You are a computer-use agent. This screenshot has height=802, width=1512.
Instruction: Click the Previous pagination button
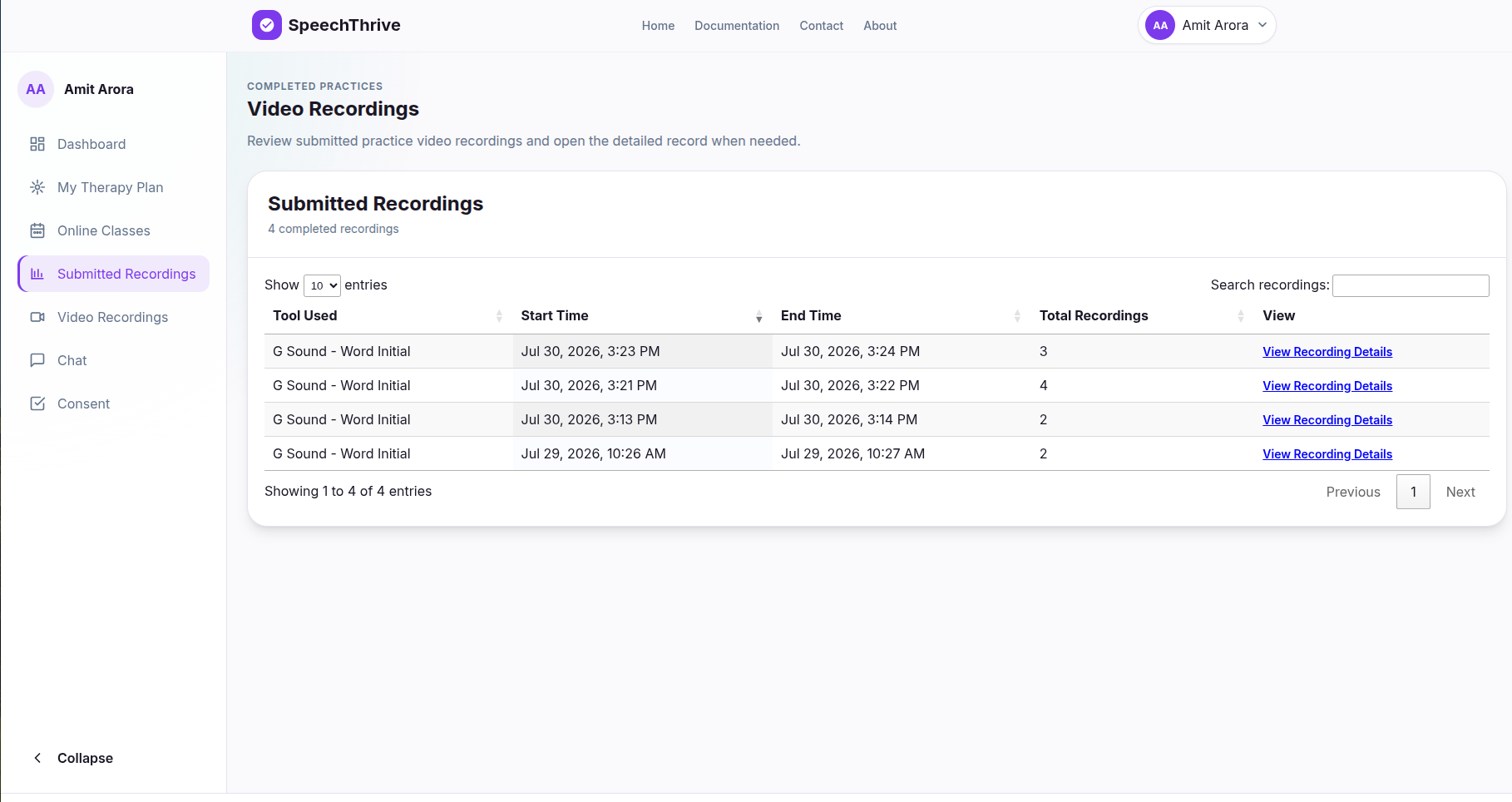click(x=1353, y=492)
